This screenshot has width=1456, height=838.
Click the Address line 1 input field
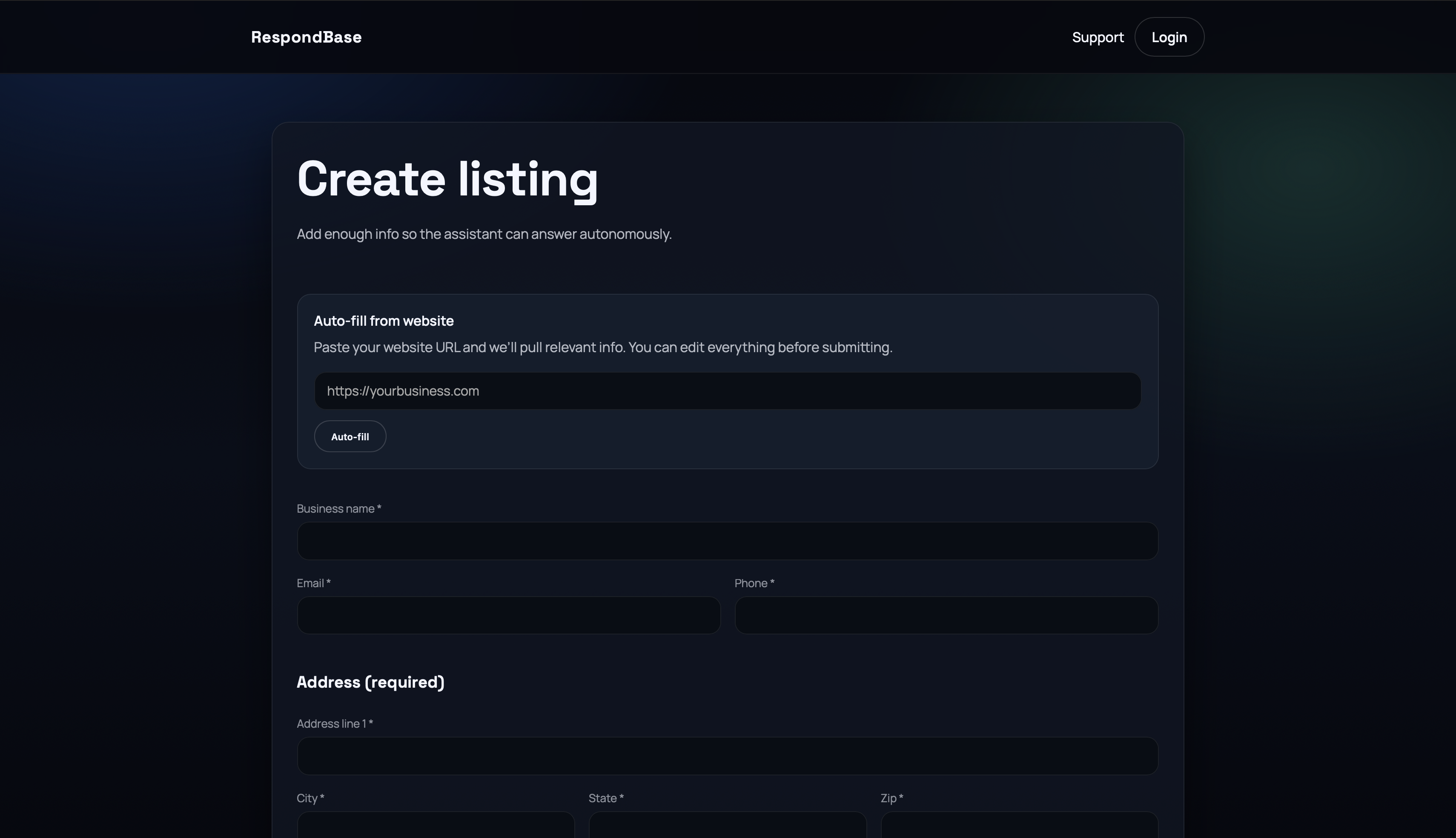pyautogui.click(x=727, y=755)
